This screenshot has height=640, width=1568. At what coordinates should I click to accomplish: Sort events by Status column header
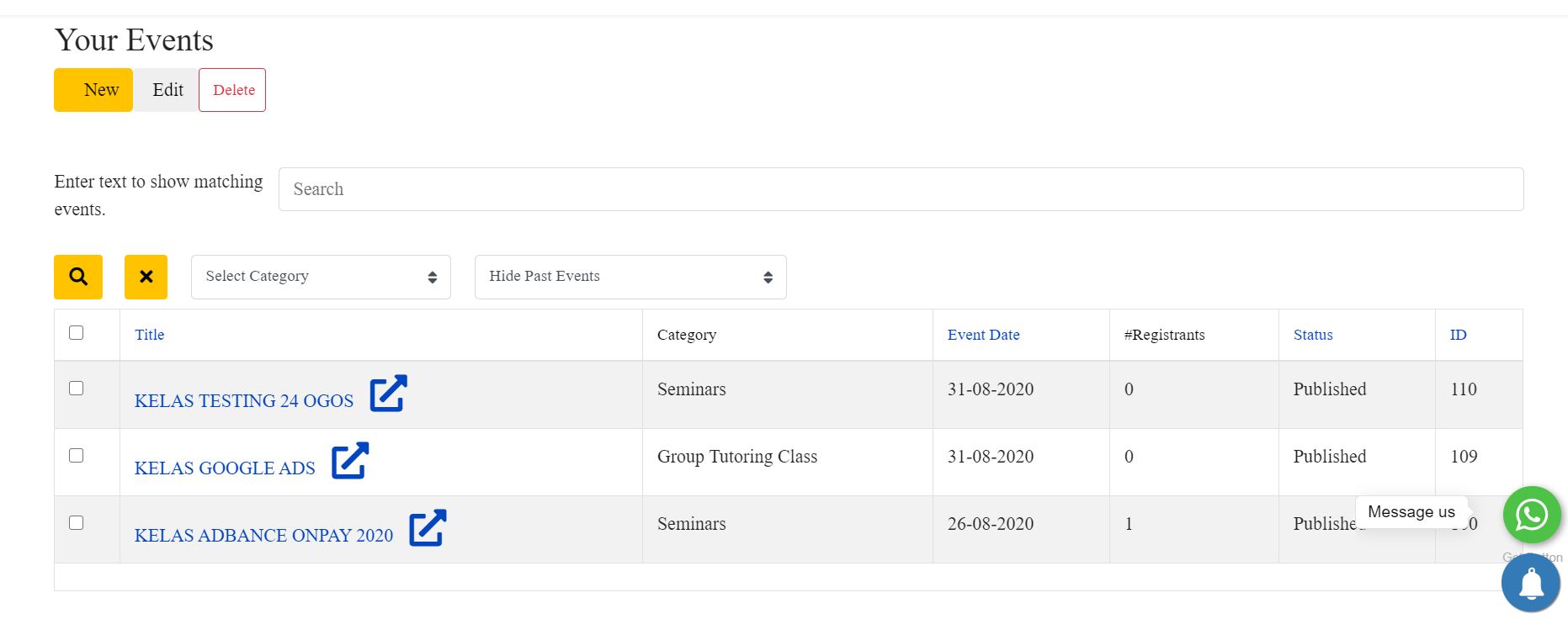(1312, 335)
